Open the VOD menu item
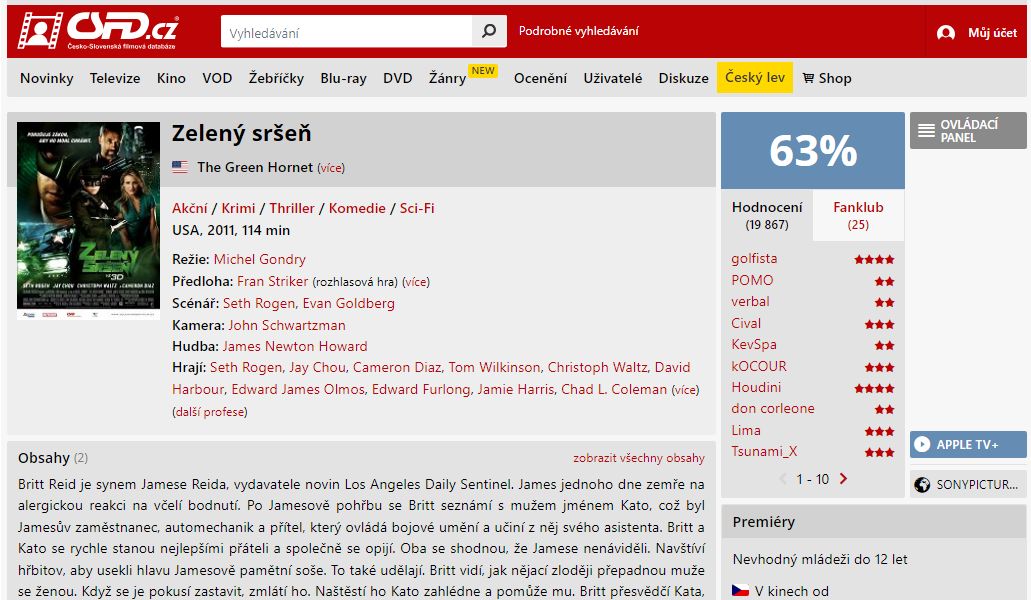The height and width of the screenshot is (600, 1031). 217,78
